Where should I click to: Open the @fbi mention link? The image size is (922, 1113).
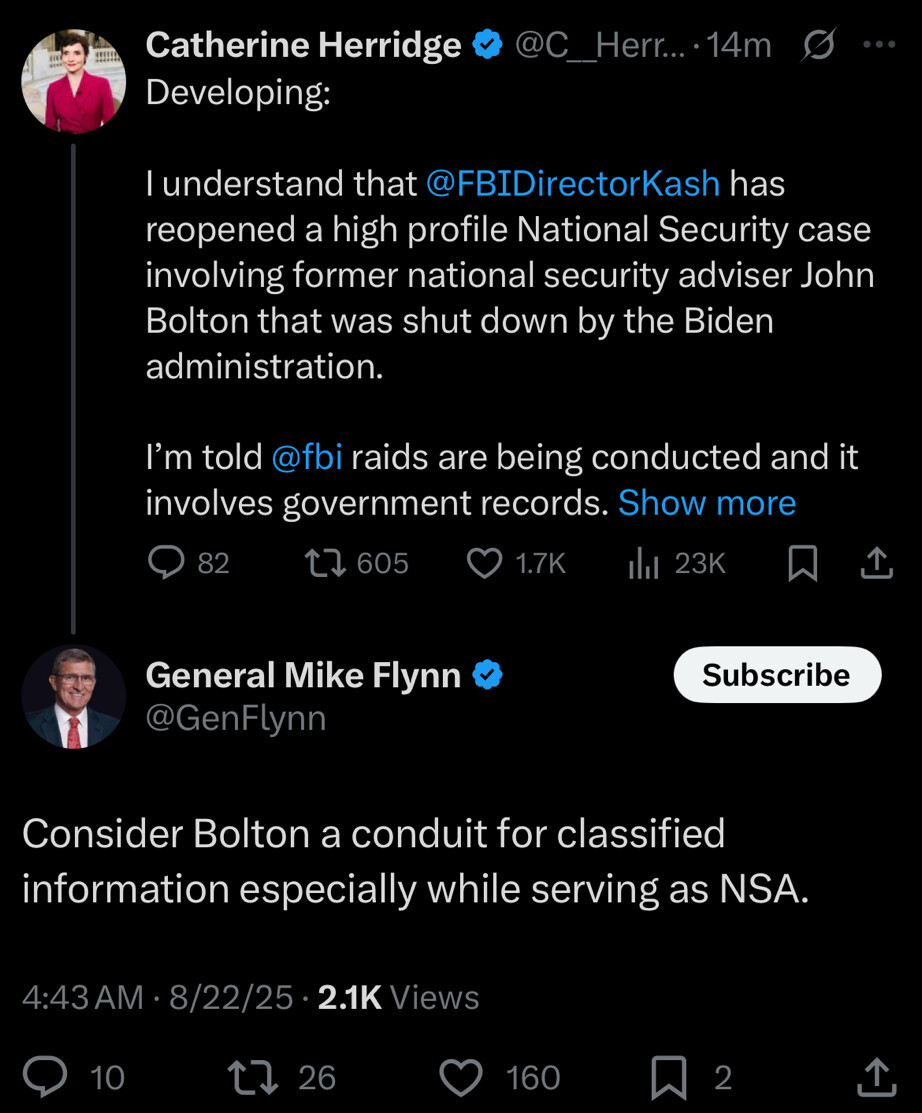[307, 457]
